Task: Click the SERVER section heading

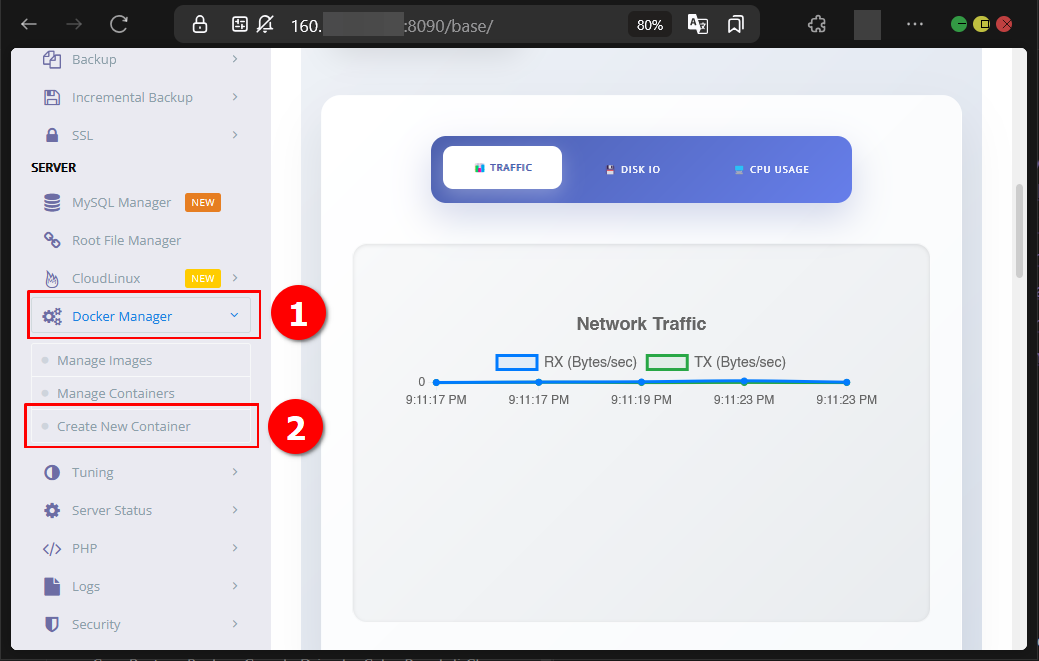Action: coord(54,168)
